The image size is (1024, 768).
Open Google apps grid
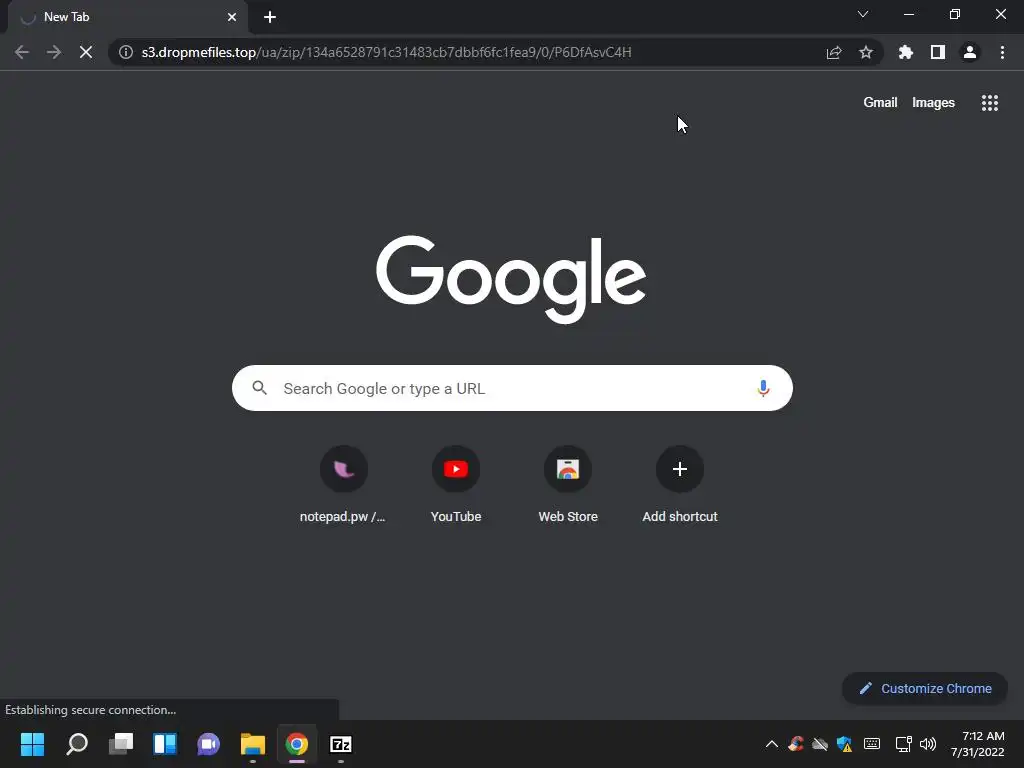tap(990, 103)
